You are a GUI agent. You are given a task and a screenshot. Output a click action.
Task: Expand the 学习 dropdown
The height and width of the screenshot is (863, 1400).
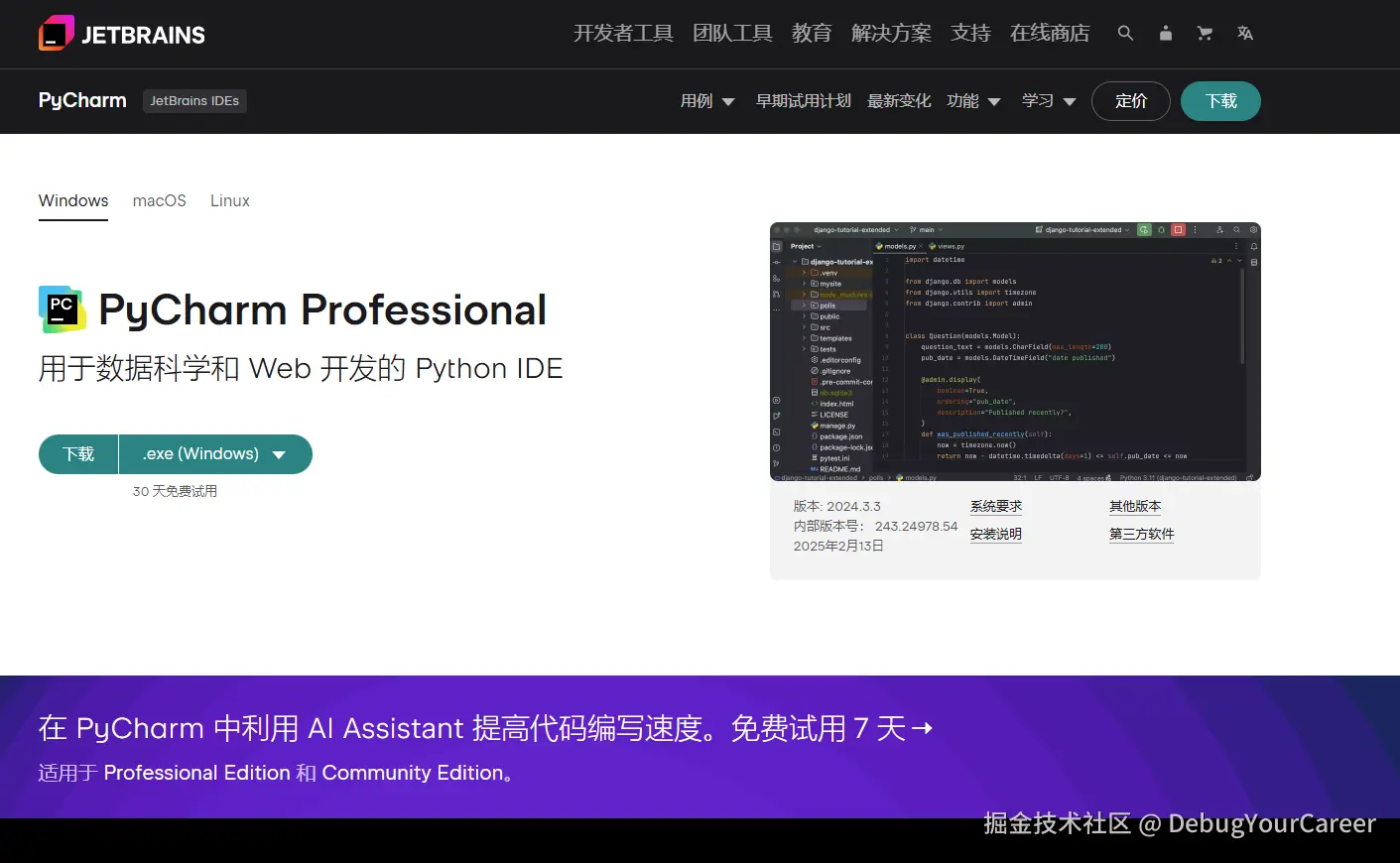[x=1049, y=100]
